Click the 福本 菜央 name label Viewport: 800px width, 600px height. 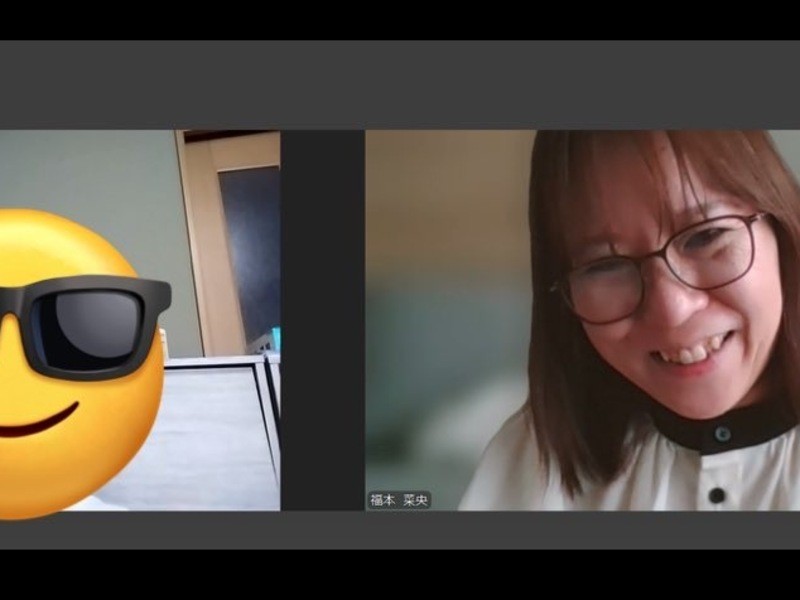pyautogui.click(x=399, y=499)
